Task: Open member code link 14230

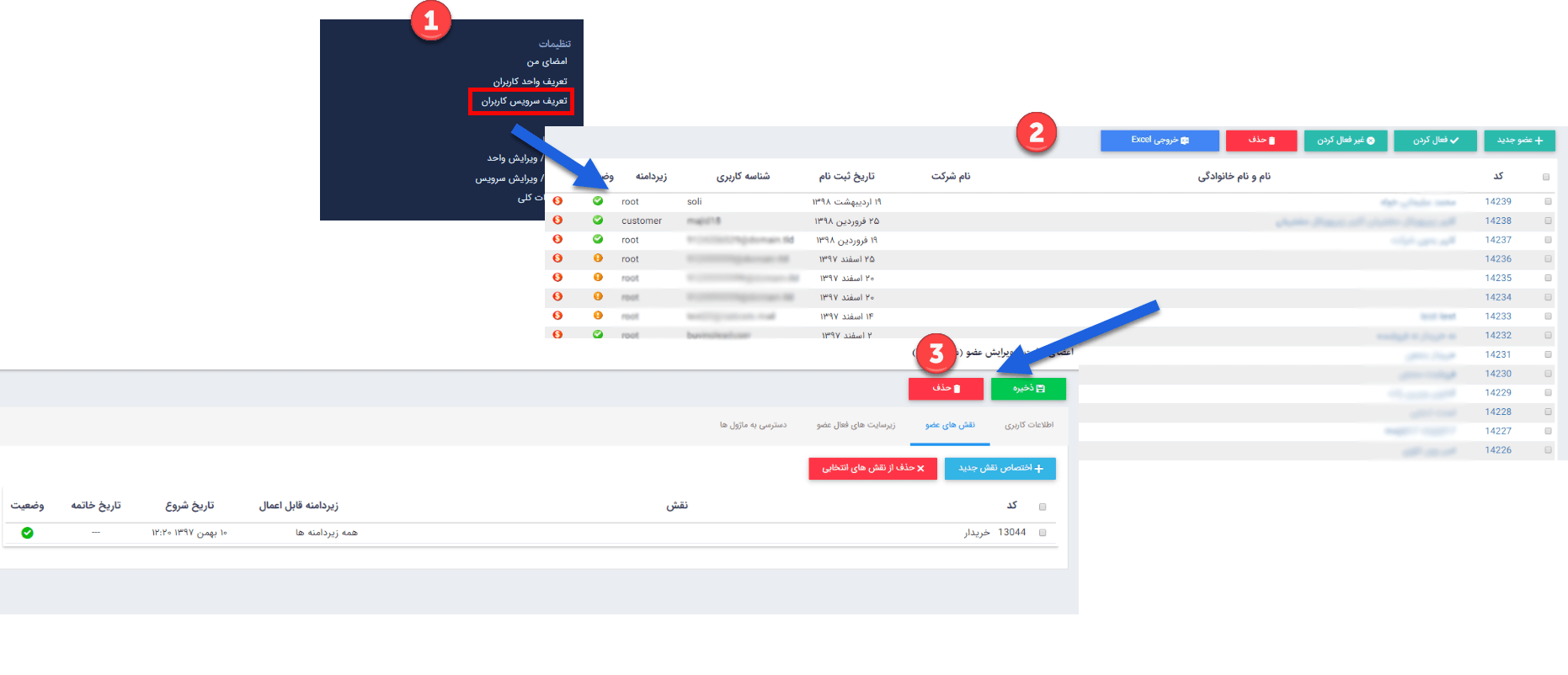Action: pos(1498,374)
